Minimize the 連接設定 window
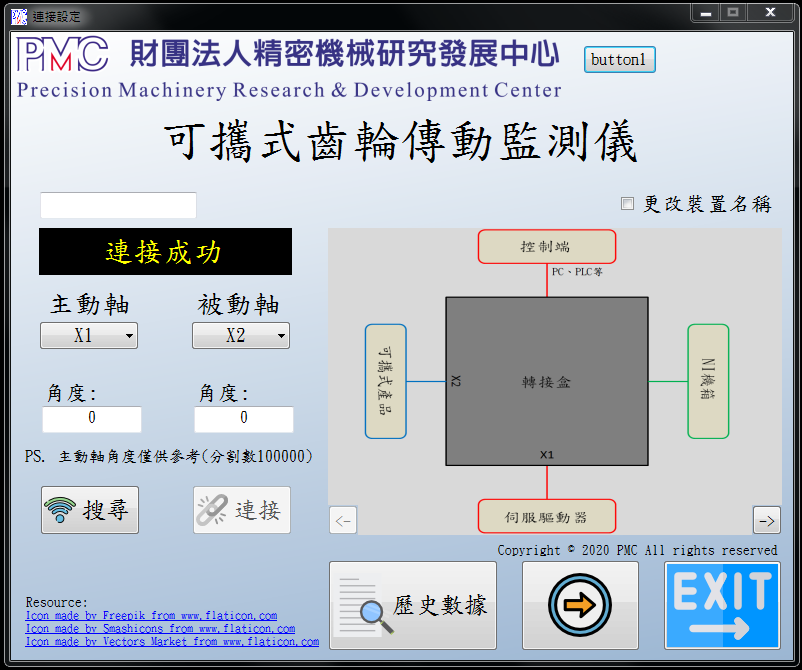Viewport: 802px width, 670px height. pyautogui.click(x=706, y=12)
